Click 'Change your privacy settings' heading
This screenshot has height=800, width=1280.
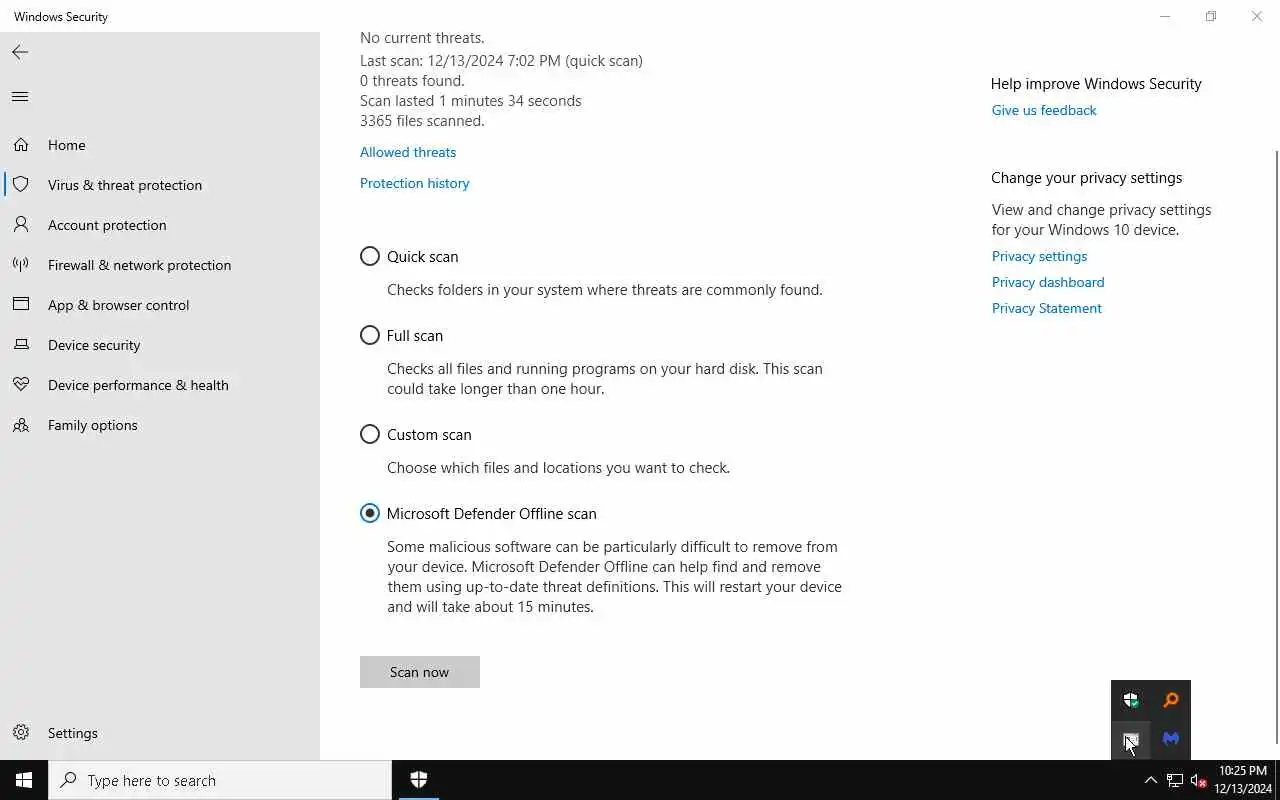pyautogui.click(x=1086, y=178)
